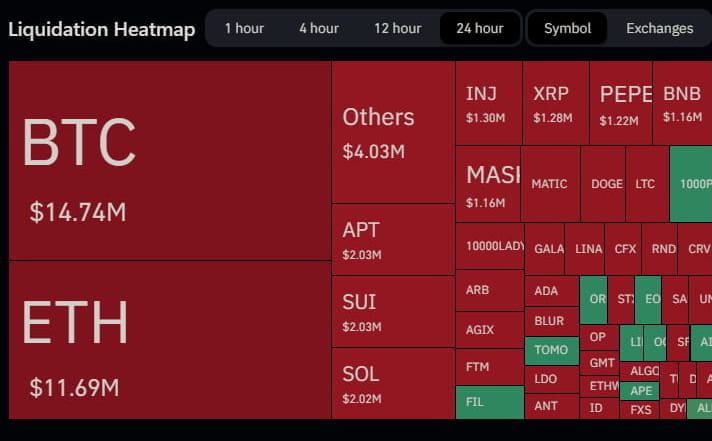Select the 4 hour timeframe tab
This screenshot has height=441, width=712.
(x=319, y=28)
